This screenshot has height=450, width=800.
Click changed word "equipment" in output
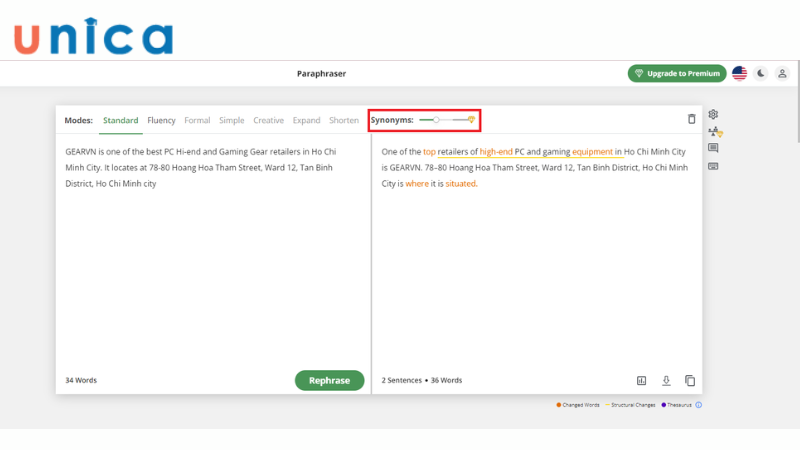click(592, 152)
